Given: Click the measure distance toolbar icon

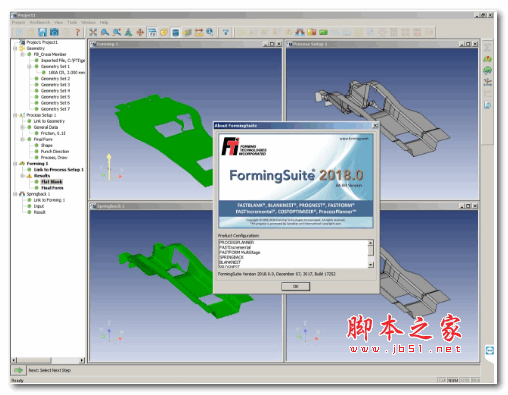Looking at the screenshot, I should pyautogui.click(x=199, y=32).
